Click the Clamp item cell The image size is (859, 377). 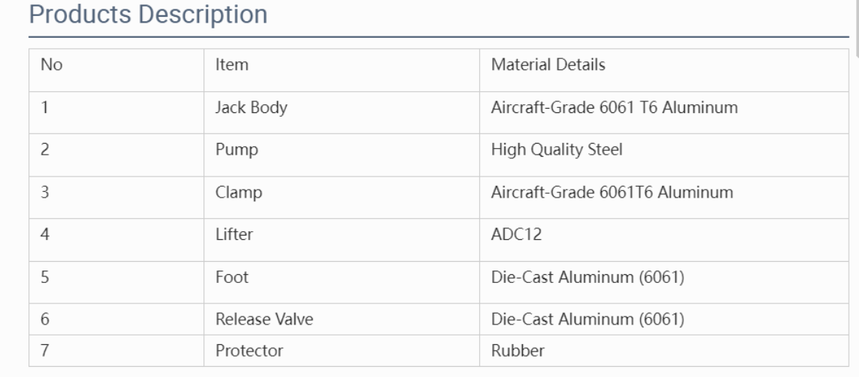pyautogui.click(x=341, y=197)
